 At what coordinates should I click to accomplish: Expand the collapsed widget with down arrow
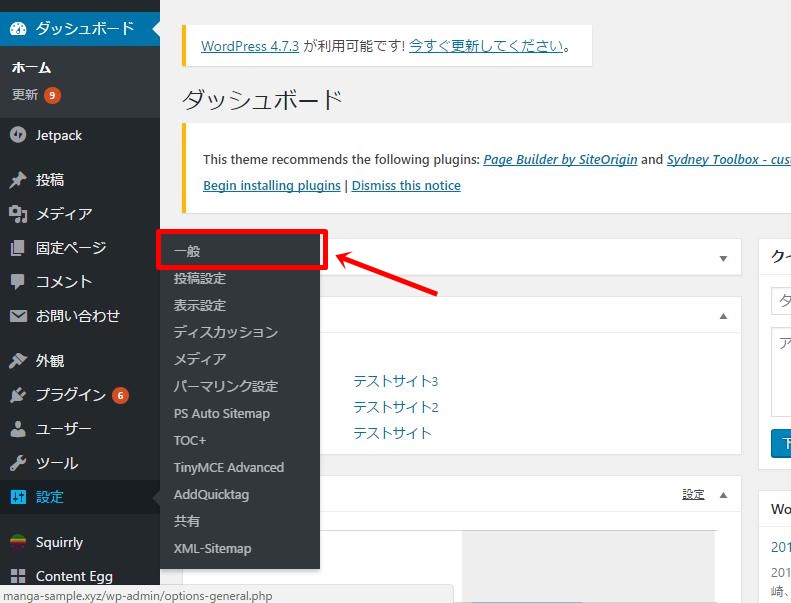723,259
